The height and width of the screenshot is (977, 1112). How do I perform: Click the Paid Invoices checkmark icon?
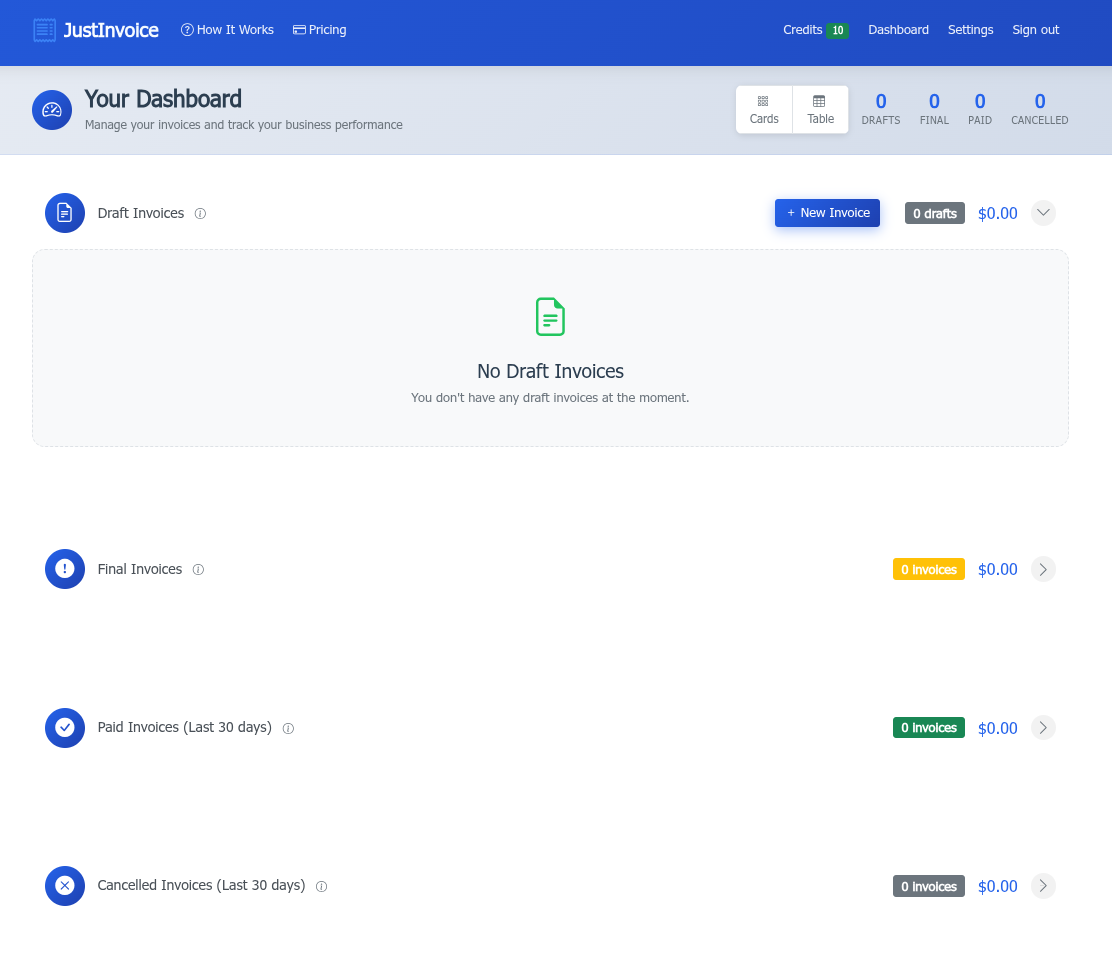(x=65, y=727)
